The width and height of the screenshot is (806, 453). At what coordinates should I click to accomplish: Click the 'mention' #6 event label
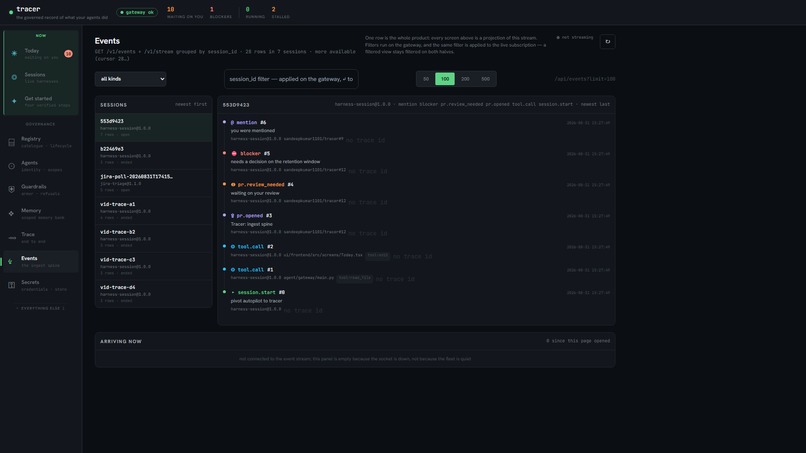247,123
